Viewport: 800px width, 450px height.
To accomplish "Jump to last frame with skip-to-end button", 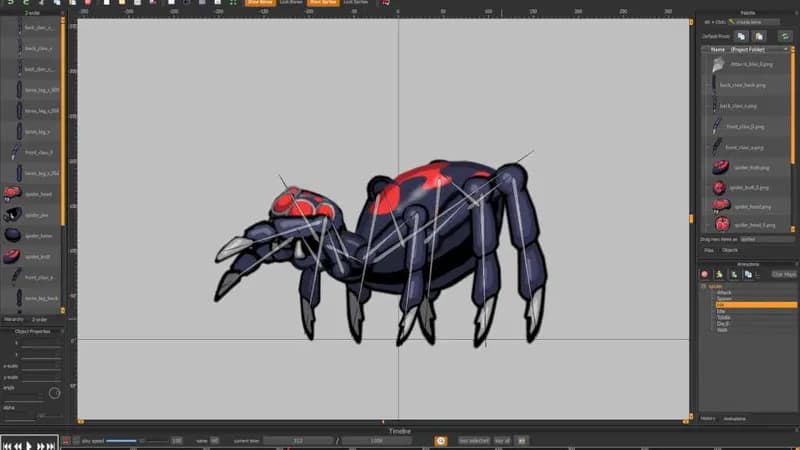I will [51, 446].
